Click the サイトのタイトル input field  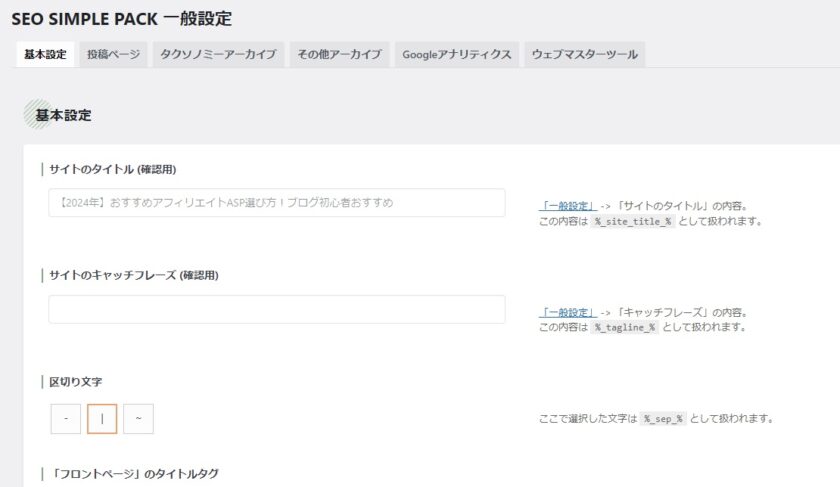click(x=276, y=203)
